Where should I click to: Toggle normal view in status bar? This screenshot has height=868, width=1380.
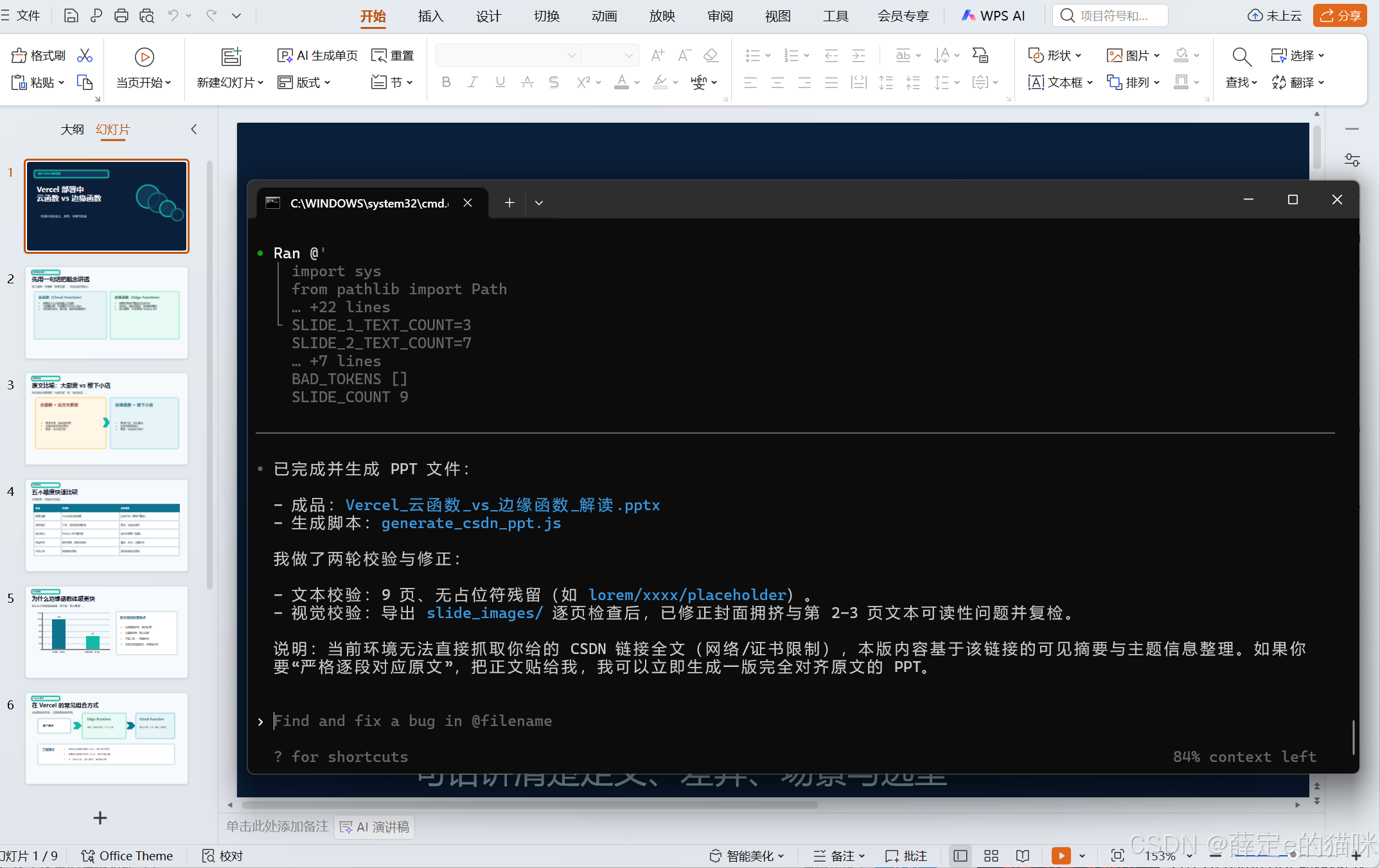click(960, 856)
